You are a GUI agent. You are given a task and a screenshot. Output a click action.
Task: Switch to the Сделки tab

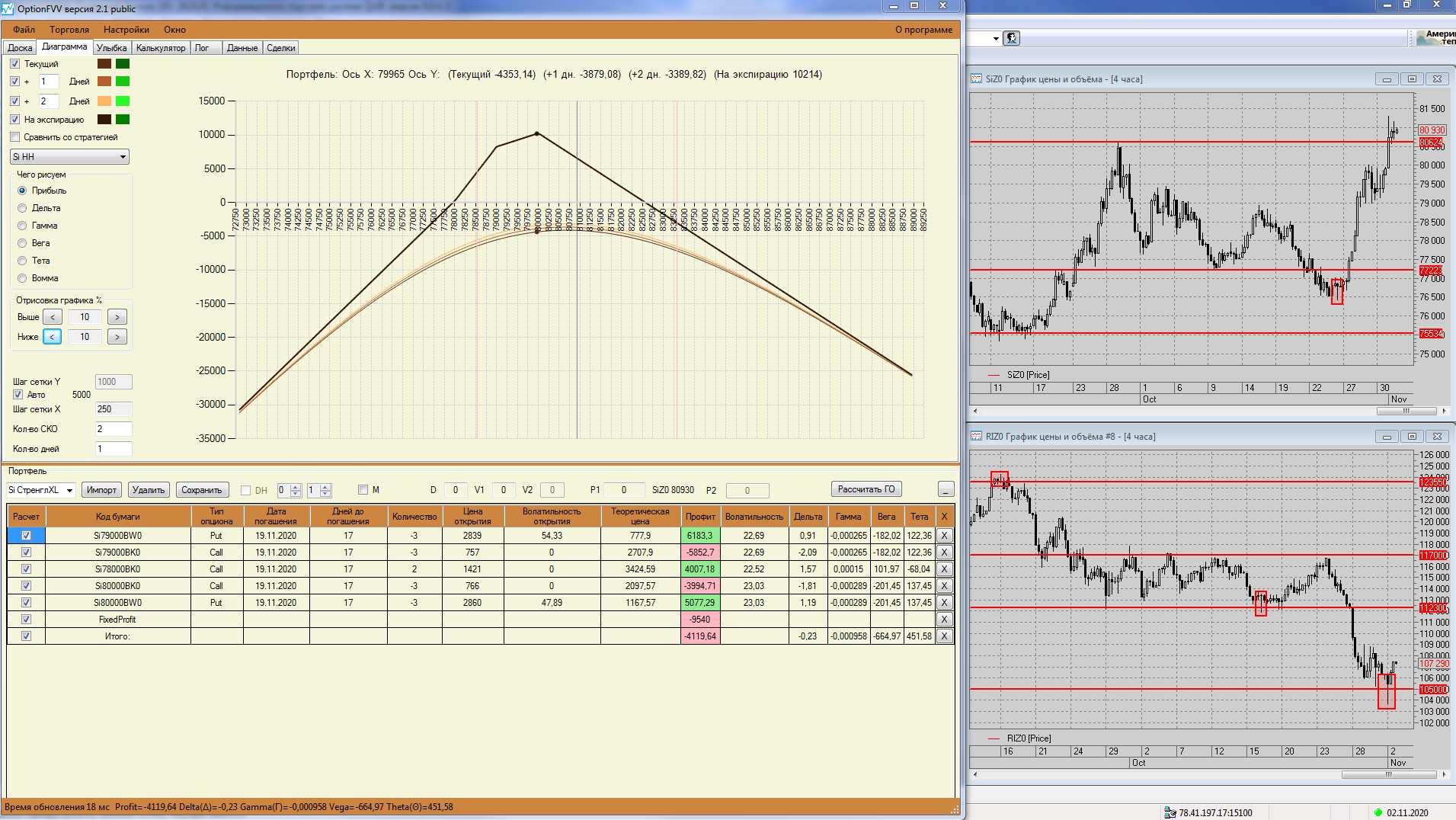[281, 48]
